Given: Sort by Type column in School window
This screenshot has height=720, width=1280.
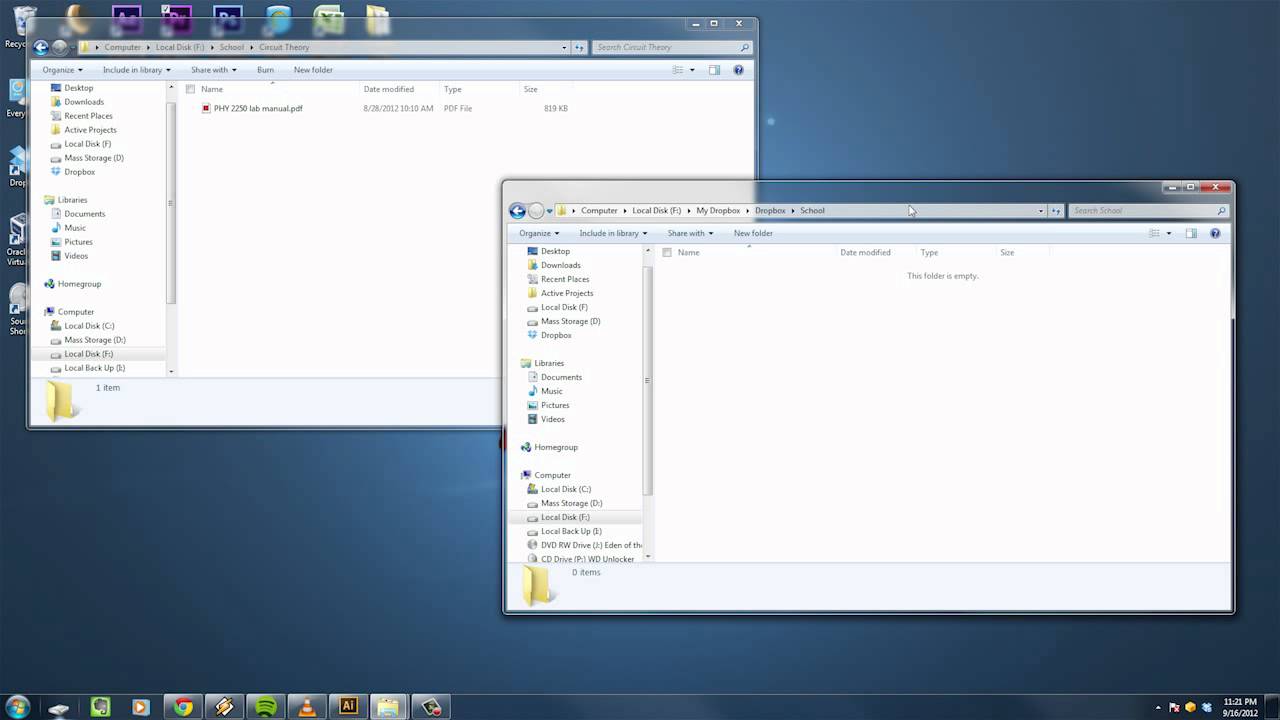Looking at the screenshot, I should pyautogui.click(x=929, y=252).
